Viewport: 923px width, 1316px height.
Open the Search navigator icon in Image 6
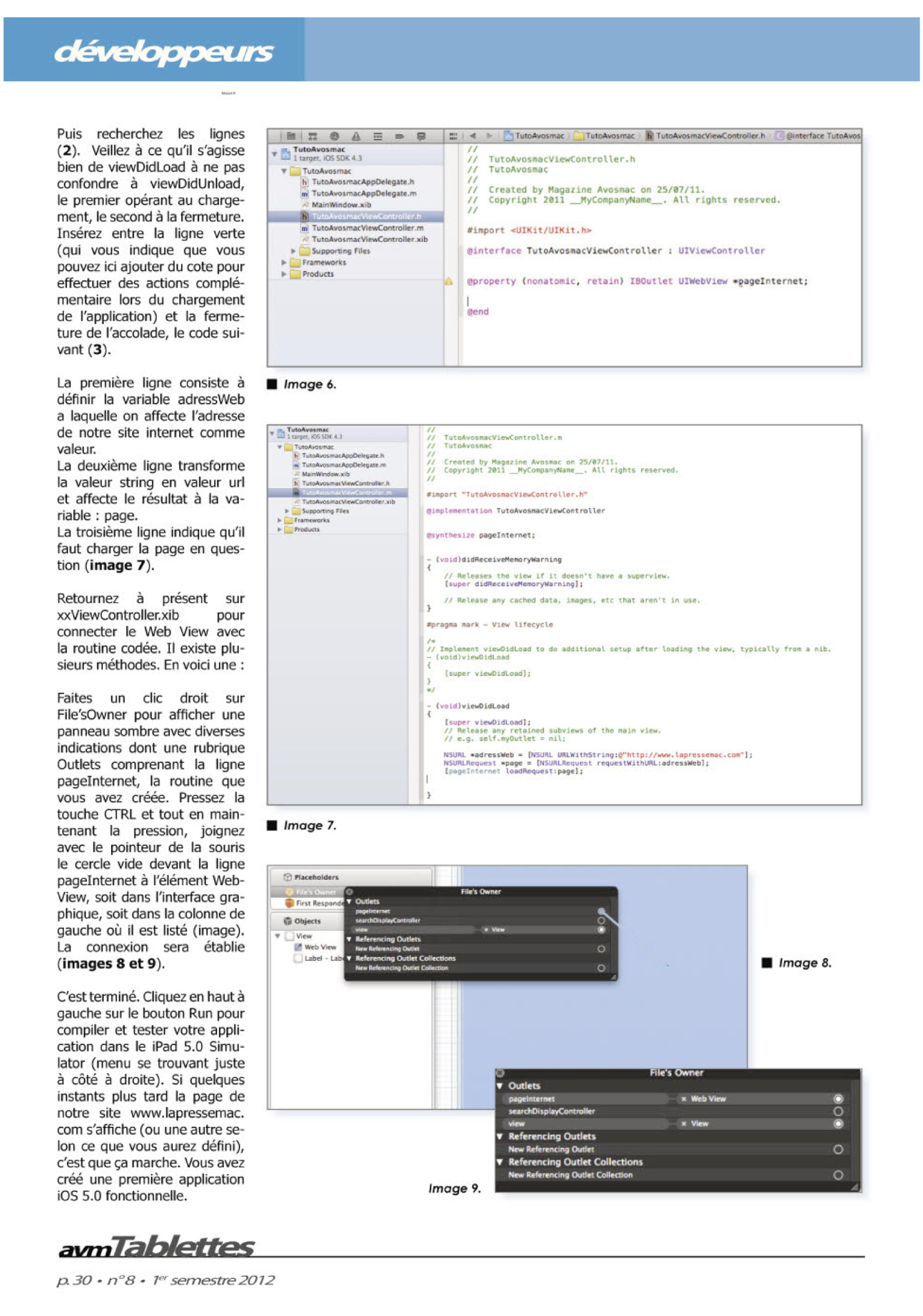334,136
